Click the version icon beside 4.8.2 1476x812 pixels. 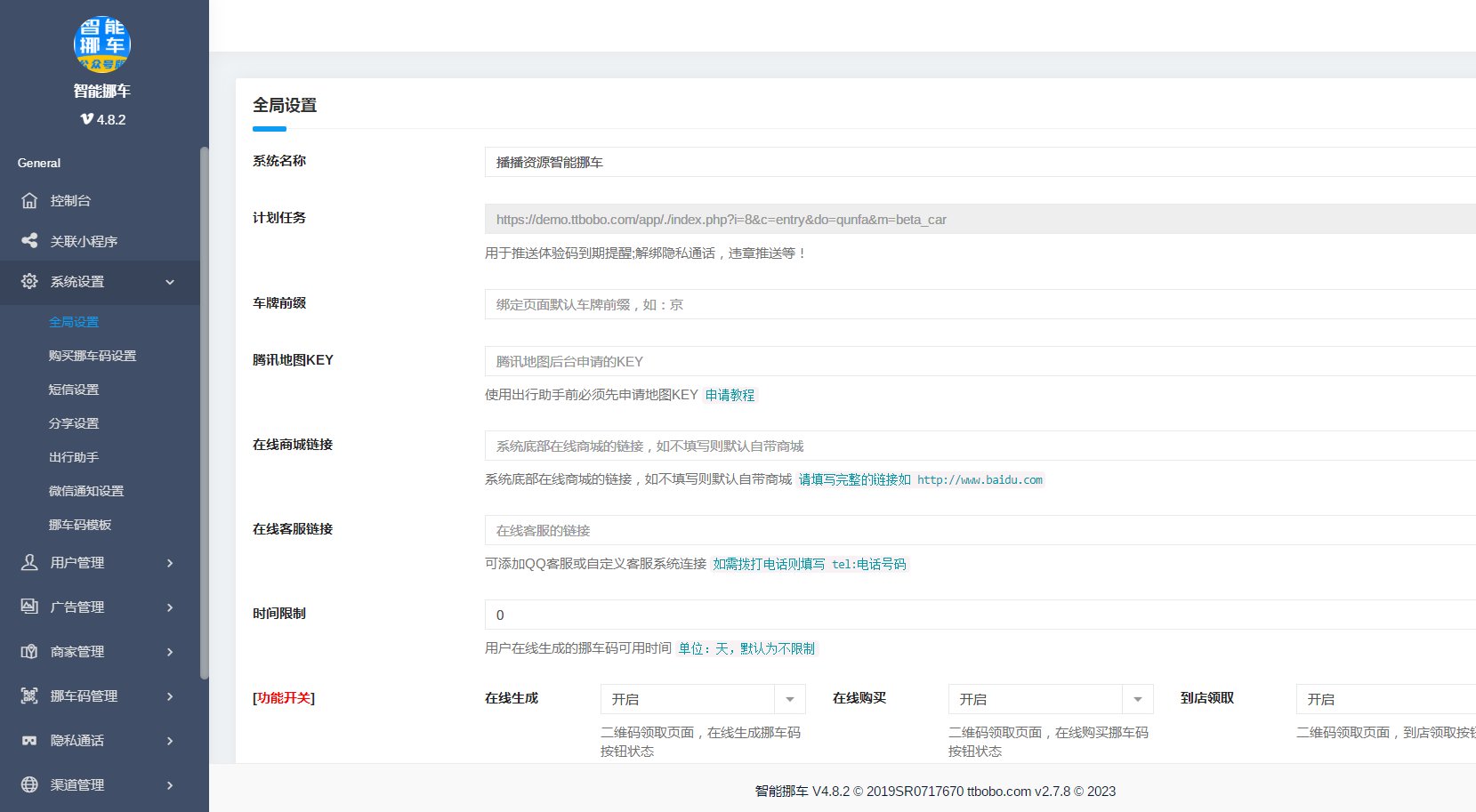point(86,119)
